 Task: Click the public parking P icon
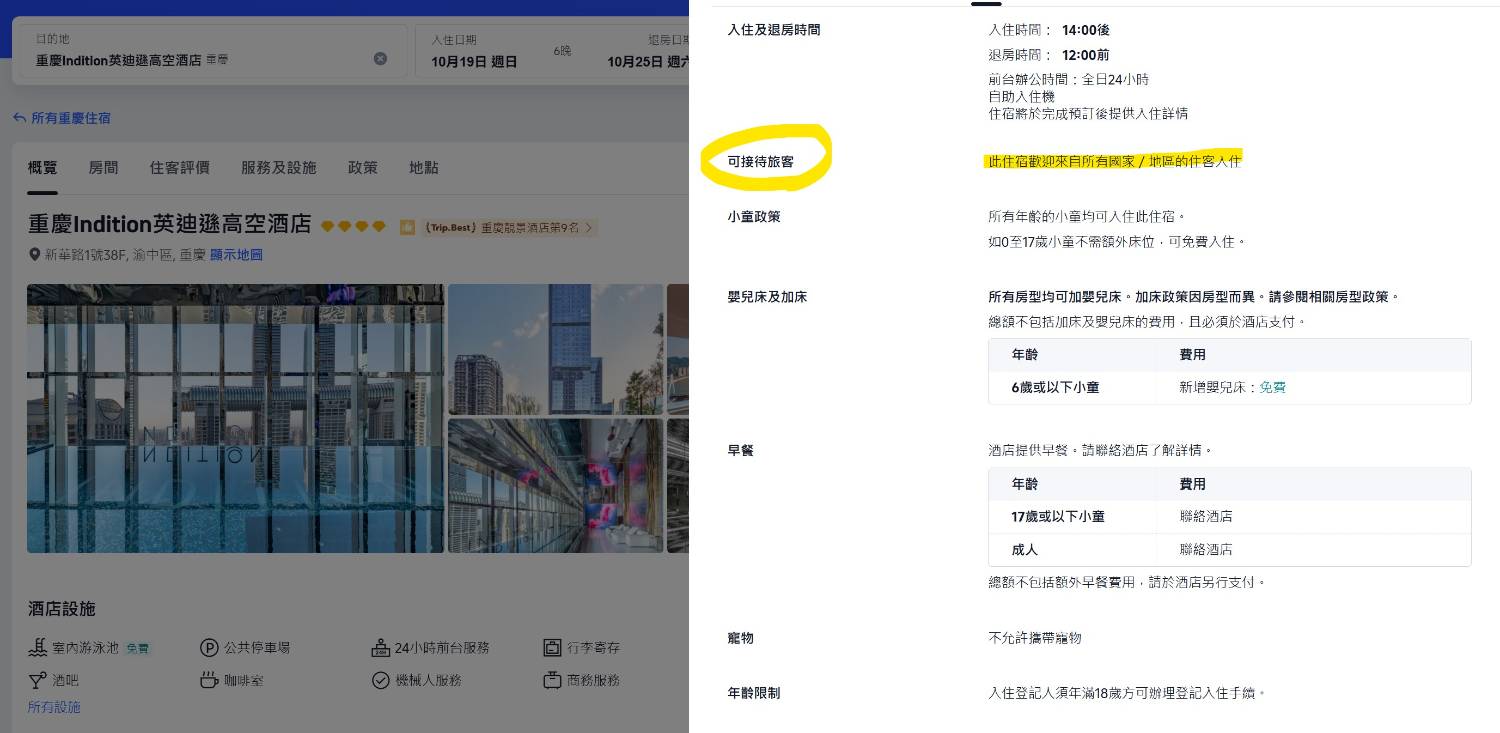[209, 648]
